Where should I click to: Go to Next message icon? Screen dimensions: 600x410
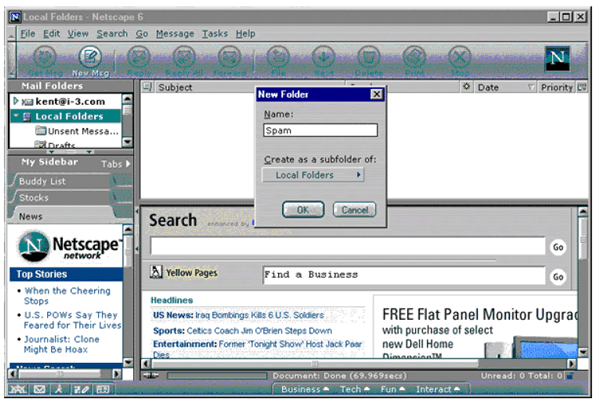(x=323, y=57)
